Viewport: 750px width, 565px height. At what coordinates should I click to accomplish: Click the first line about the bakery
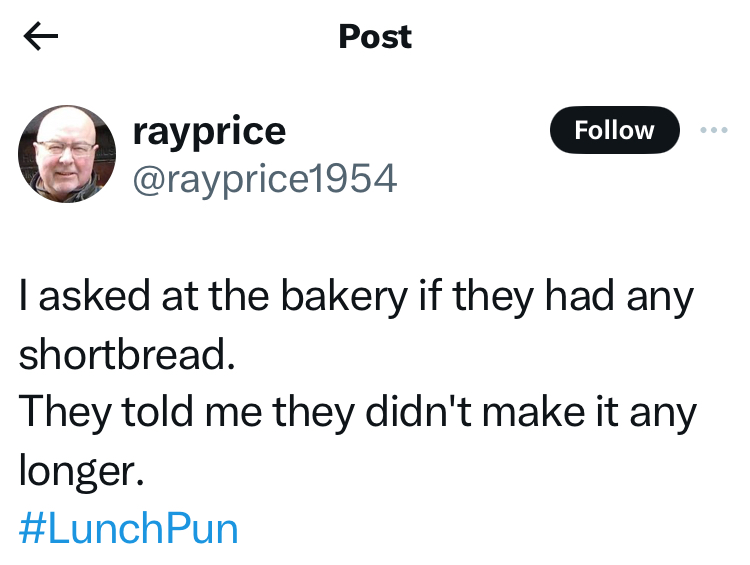click(x=355, y=297)
